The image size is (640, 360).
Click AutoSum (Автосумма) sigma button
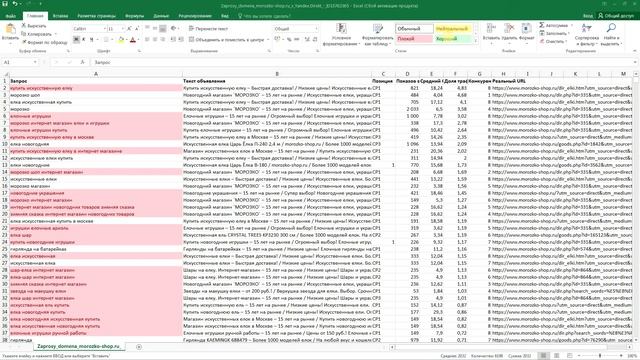click(x=555, y=25)
